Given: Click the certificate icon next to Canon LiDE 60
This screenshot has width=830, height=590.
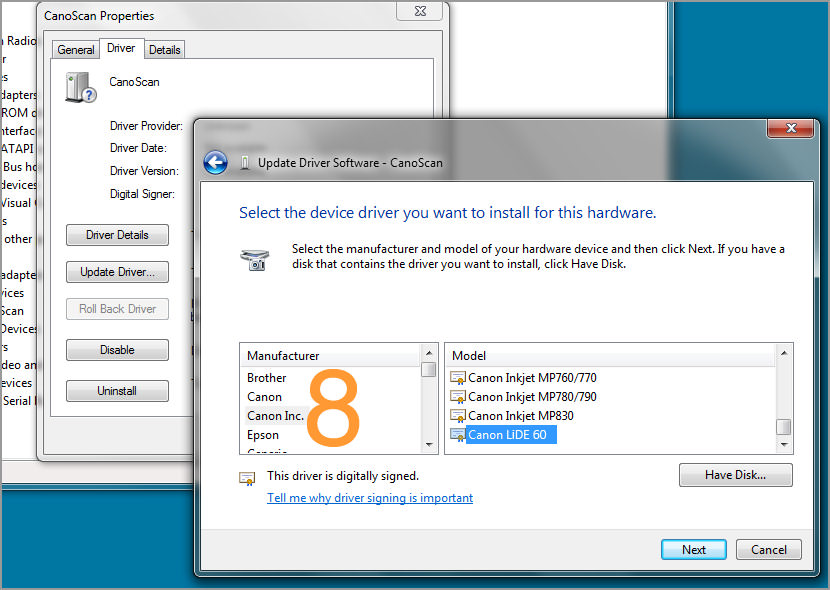Looking at the screenshot, I should click(x=458, y=435).
